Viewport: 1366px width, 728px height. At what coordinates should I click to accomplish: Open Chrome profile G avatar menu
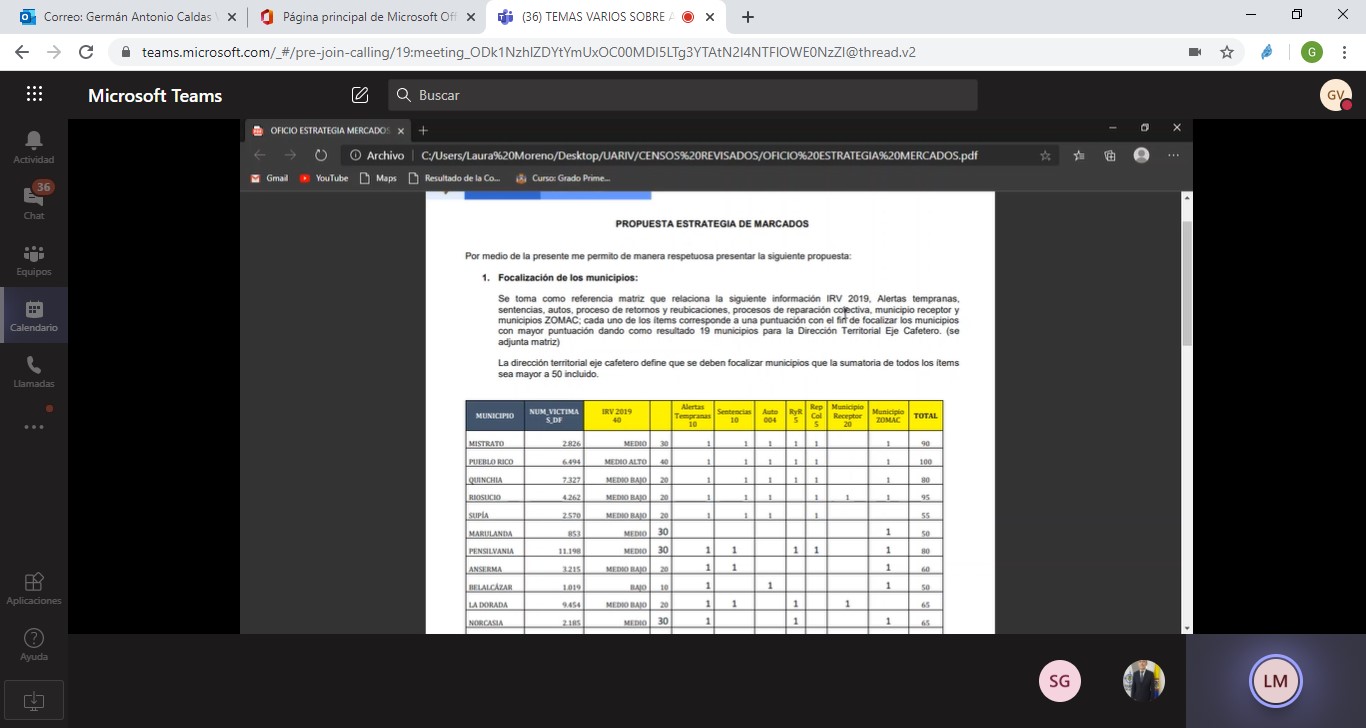click(1311, 52)
